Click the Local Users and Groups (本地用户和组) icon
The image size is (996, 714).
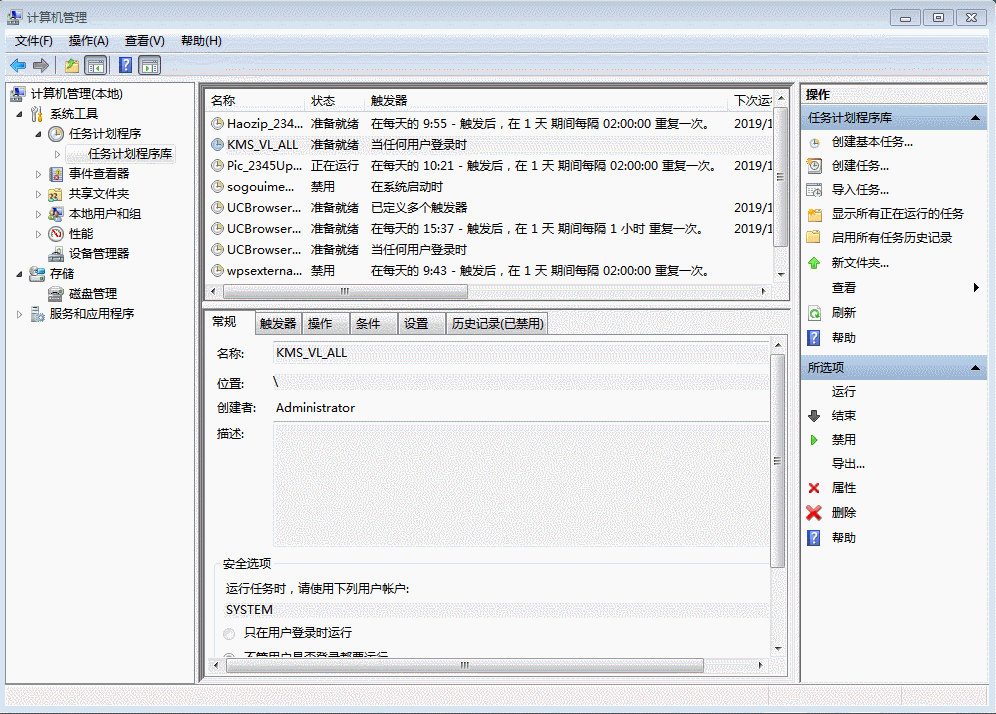pyautogui.click(x=56, y=214)
